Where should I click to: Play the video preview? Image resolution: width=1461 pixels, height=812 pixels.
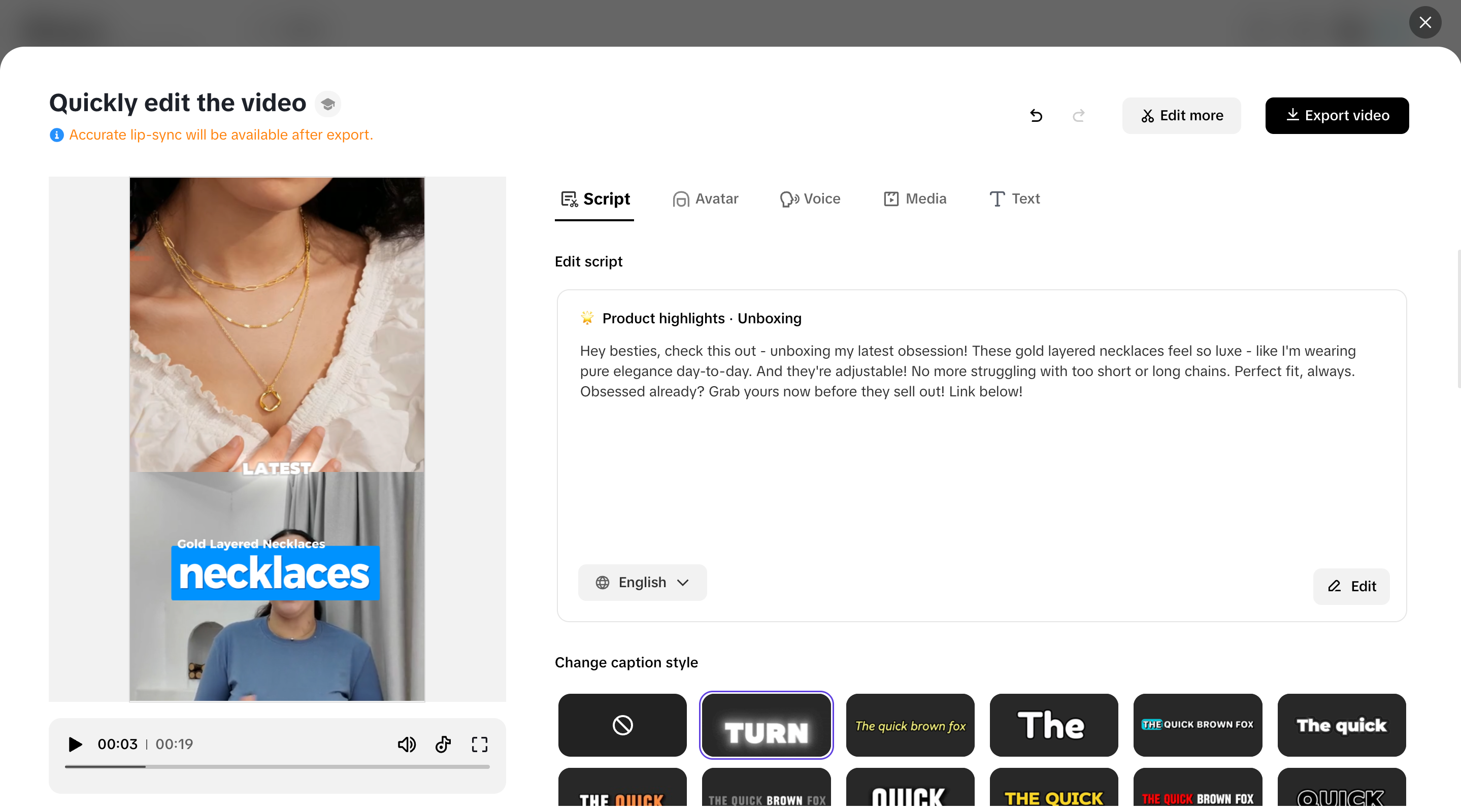coord(75,744)
